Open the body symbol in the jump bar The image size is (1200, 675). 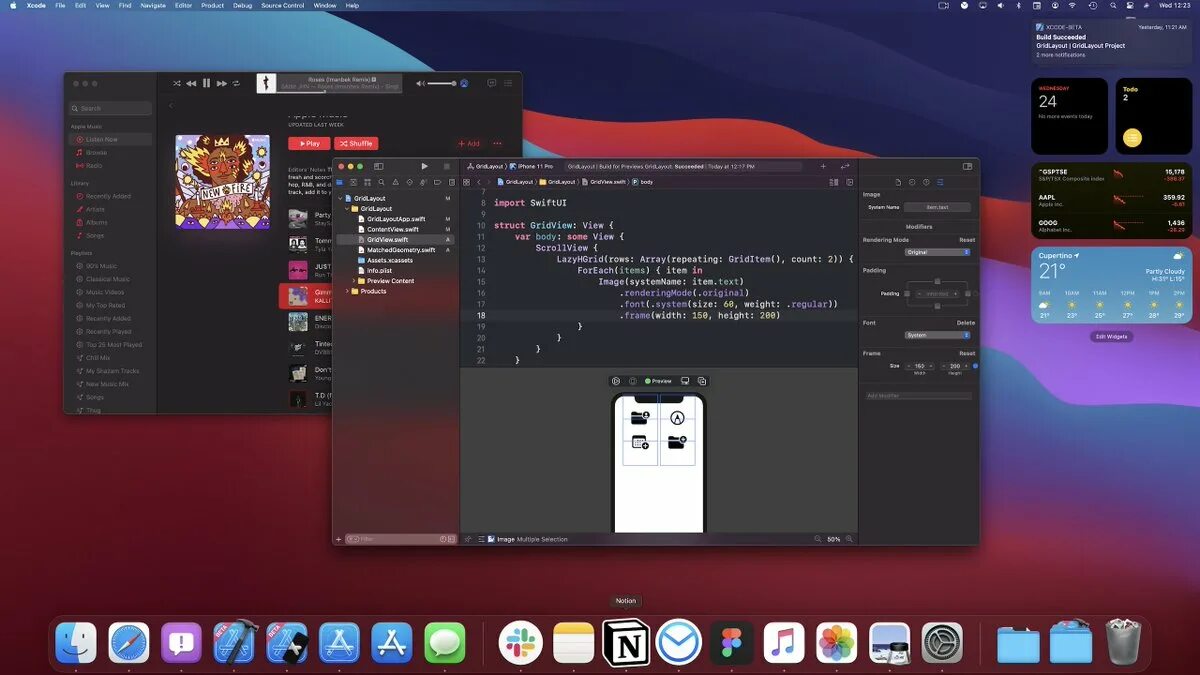click(641, 182)
